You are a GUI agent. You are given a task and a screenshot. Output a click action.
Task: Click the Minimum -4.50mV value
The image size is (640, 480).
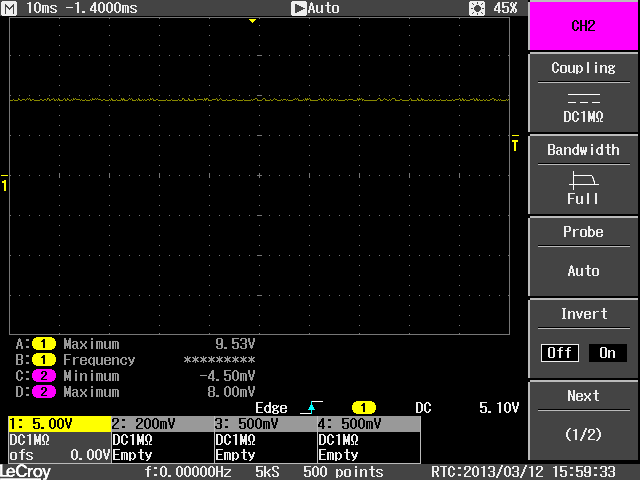click(x=227, y=376)
